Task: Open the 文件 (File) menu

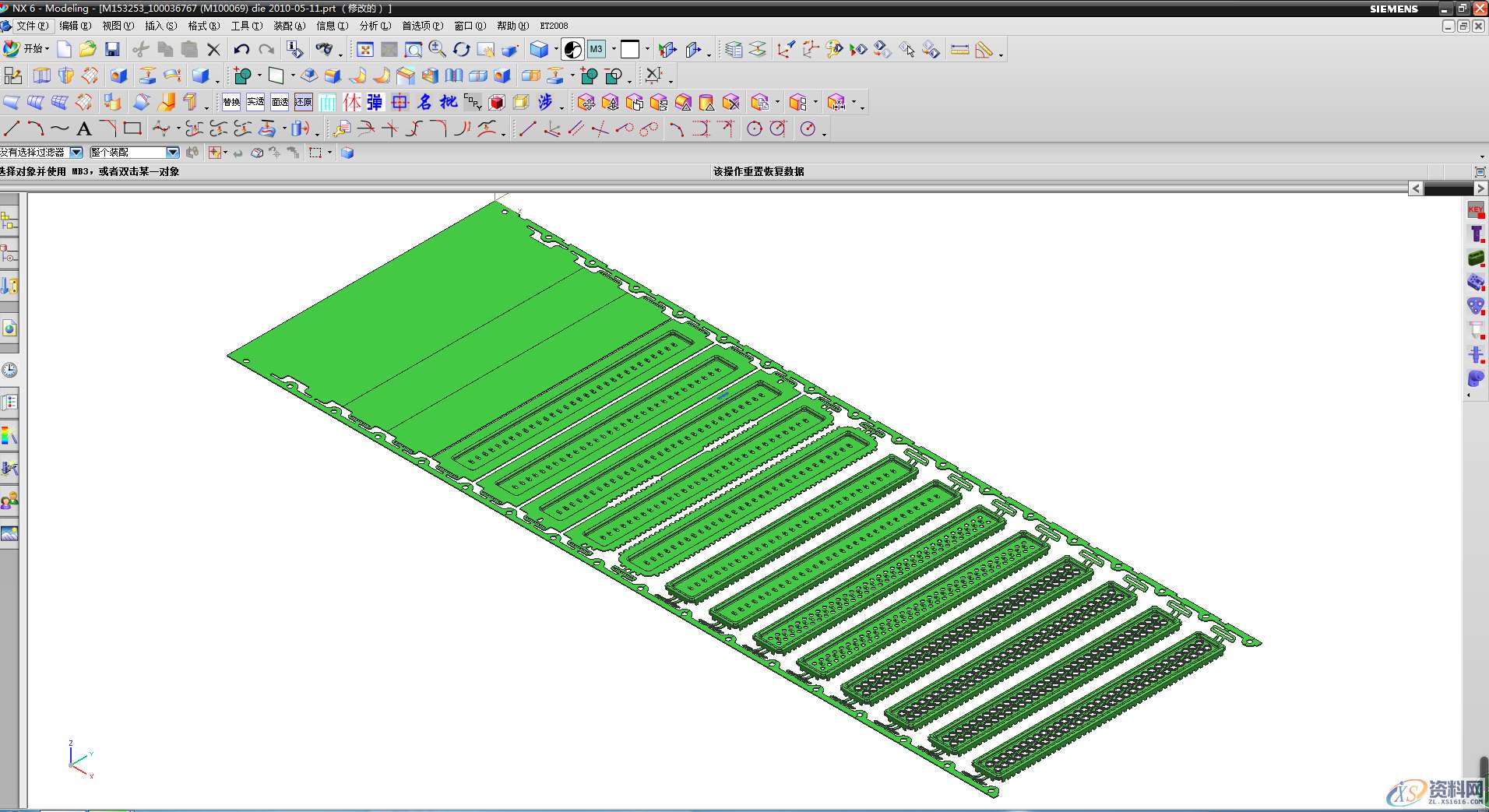Action: point(31,26)
